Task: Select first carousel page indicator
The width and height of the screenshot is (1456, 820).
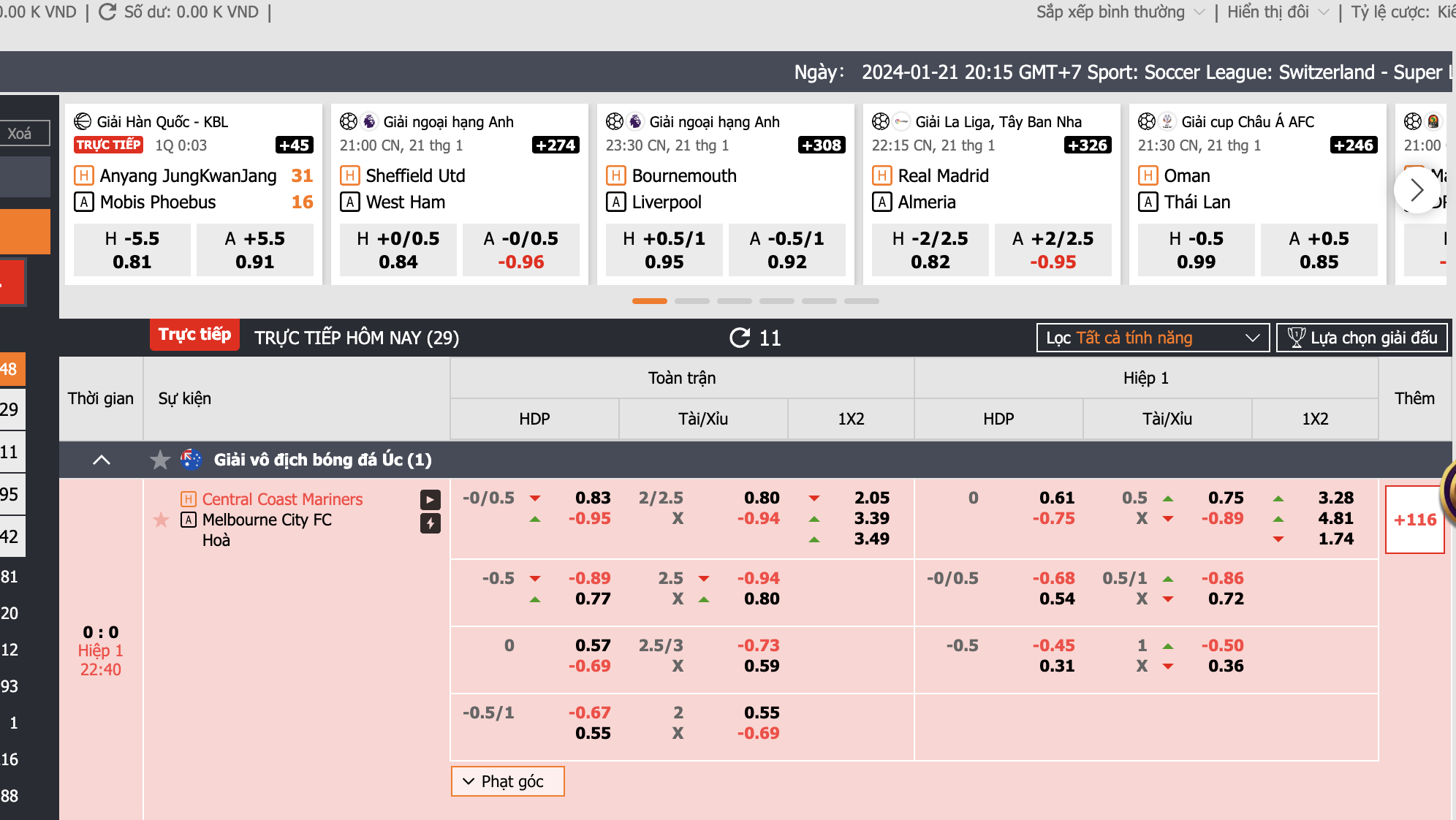Action: click(x=649, y=301)
